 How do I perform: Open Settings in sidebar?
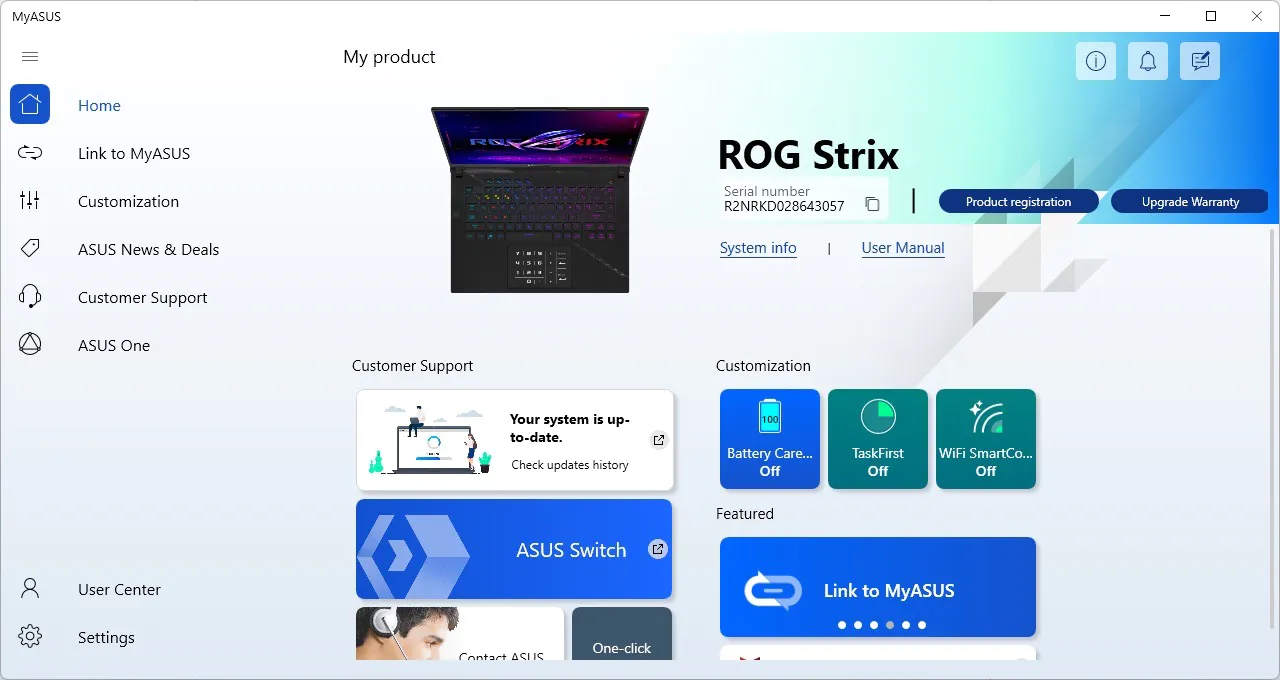point(106,637)
